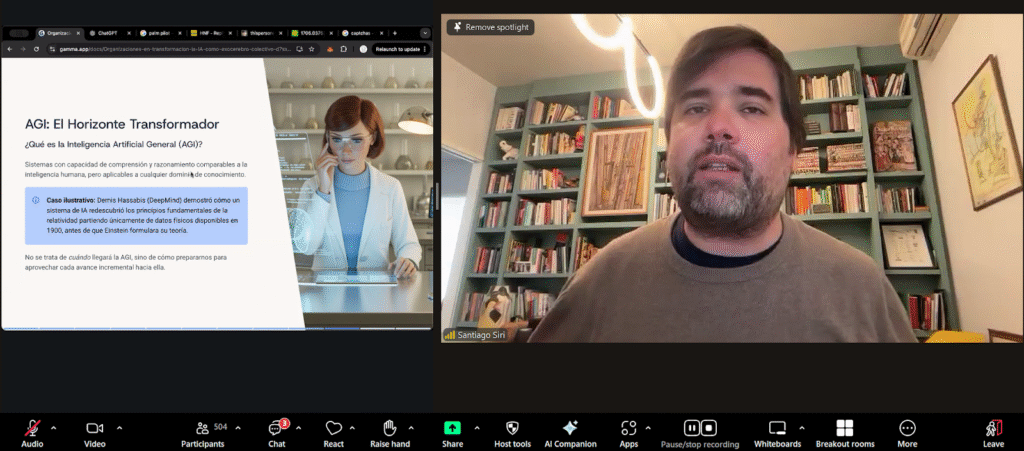This screenshot has height=451, width=1024.
Task: Click the Remove spotlight button
Action: 490,27
